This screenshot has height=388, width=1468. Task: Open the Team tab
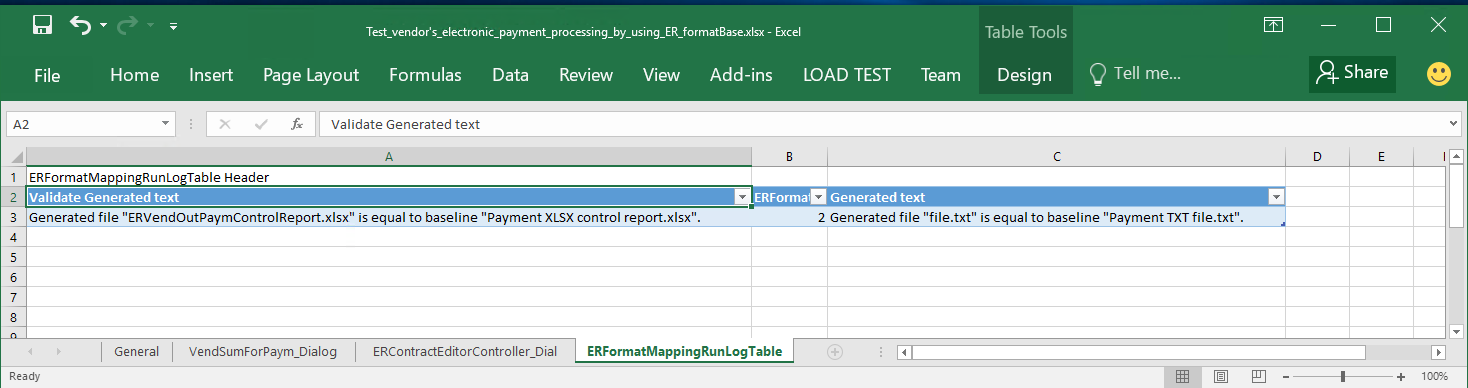tap(941, 75)
